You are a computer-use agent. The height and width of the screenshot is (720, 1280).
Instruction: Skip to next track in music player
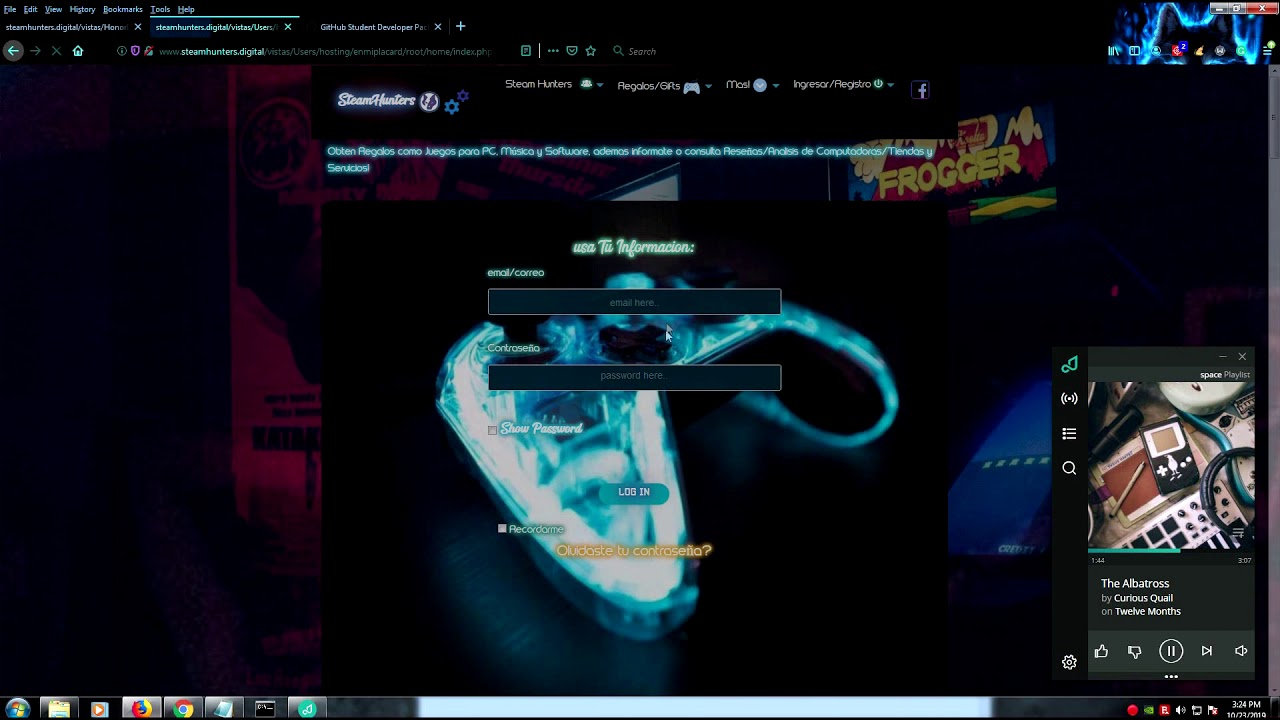[x=1207, y=651]
